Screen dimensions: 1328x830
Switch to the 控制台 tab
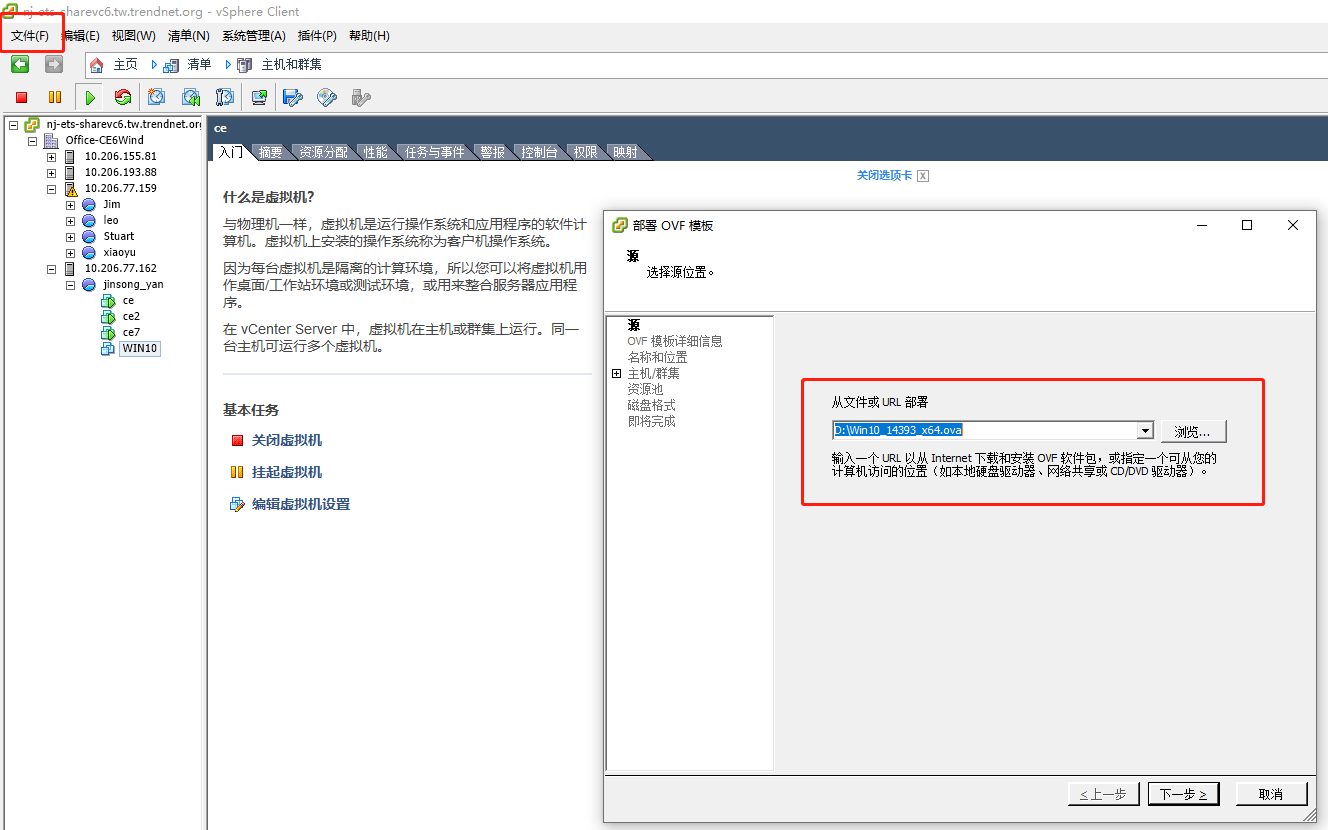[x=539, y=152]
